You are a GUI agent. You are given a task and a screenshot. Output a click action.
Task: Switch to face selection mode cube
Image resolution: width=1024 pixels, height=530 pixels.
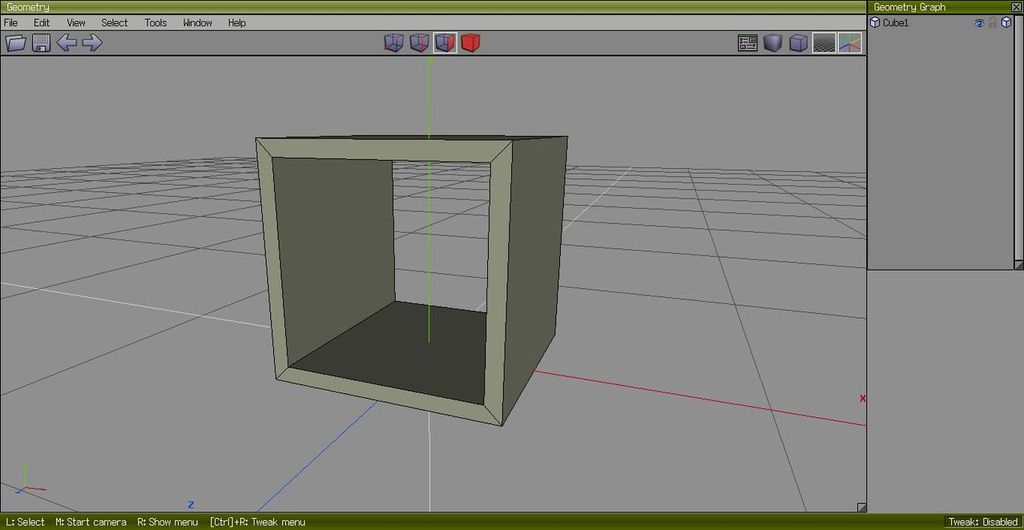coord(445,43)
